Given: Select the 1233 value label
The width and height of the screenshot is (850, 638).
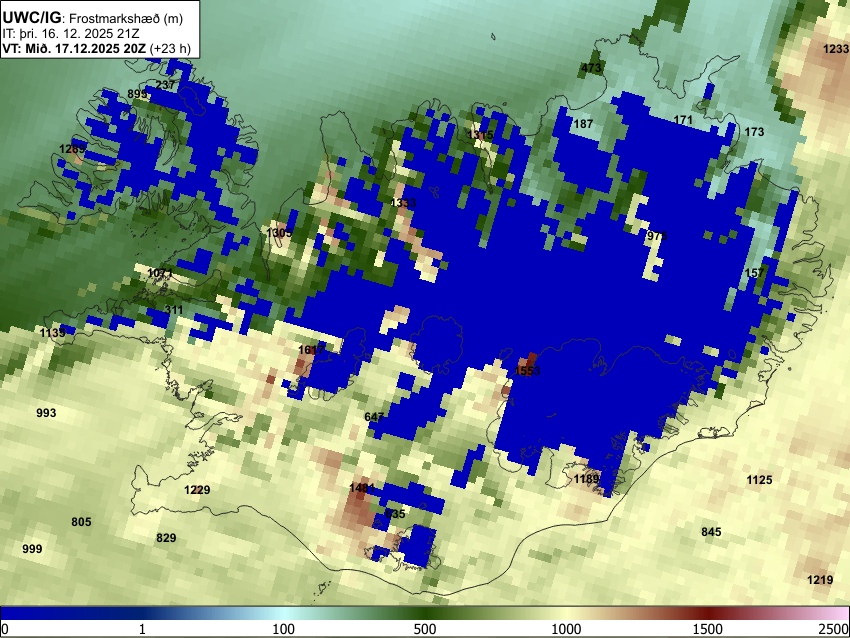Looking at the screenshot, I should point(836,49).
